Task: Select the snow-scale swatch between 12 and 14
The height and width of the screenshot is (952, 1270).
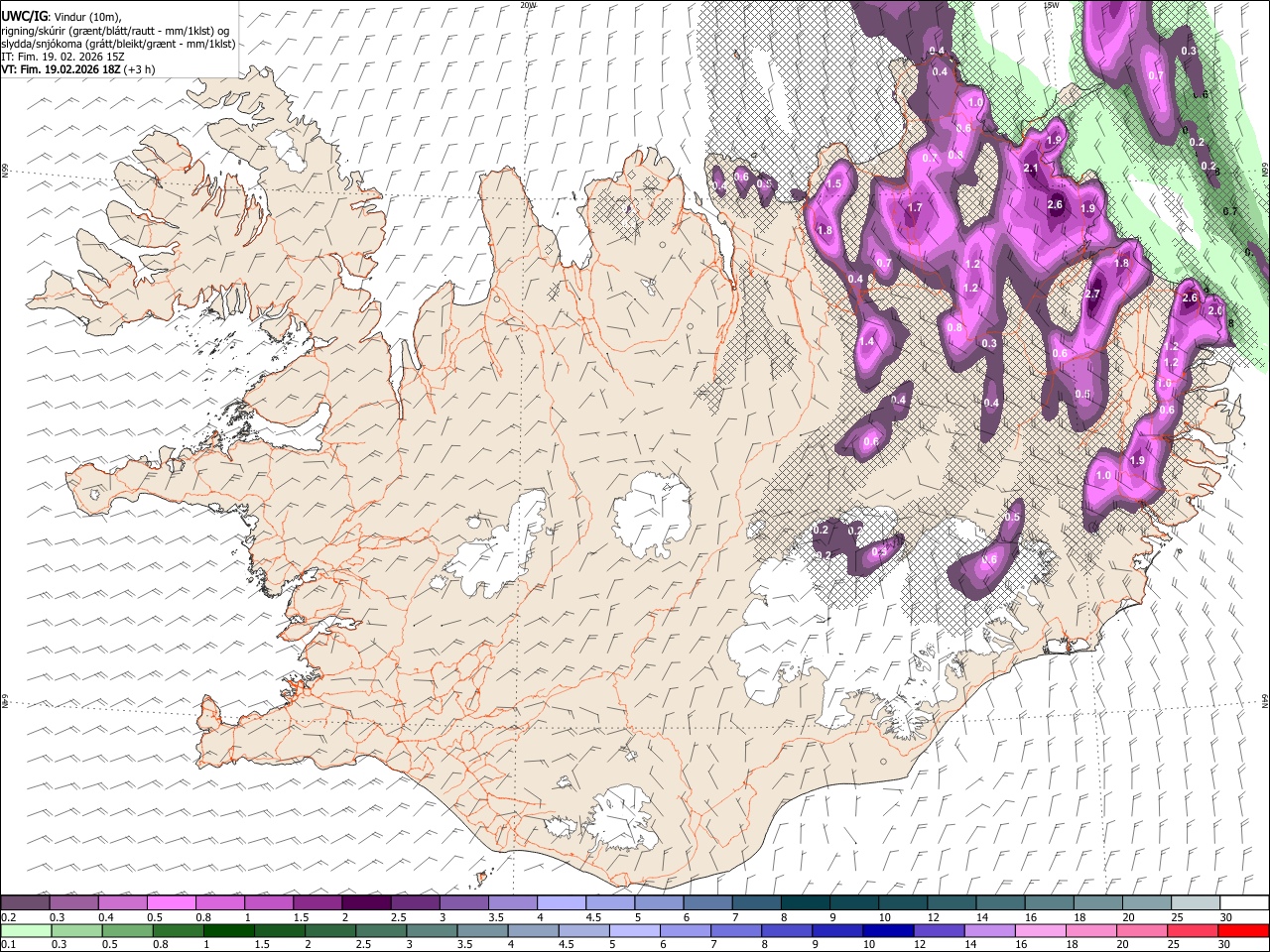Action: (952, 903)
